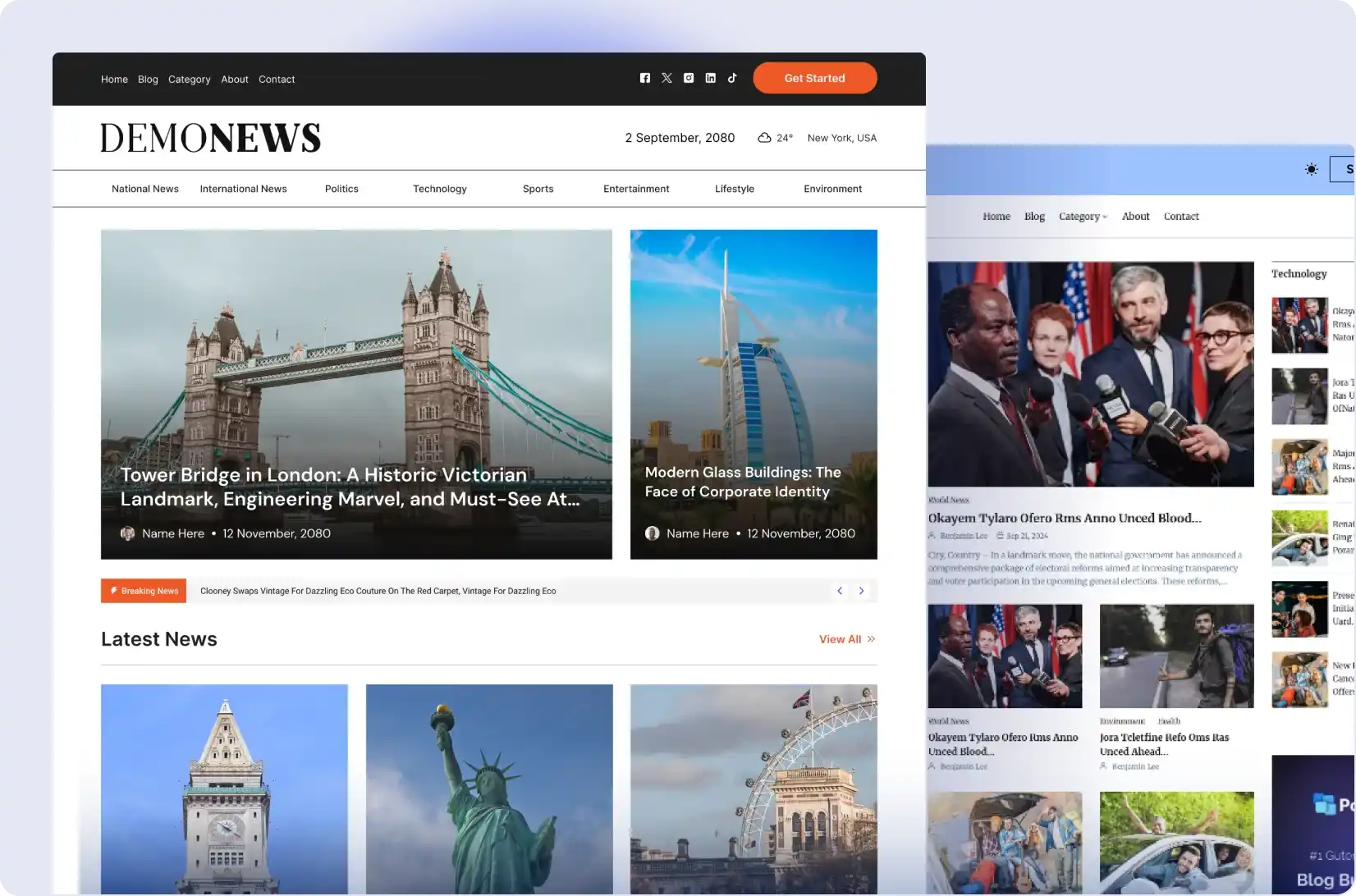This screenshot has width=1356, height=896.
Task: Click the X (Twitter) icon
Action: click(667, 78)
